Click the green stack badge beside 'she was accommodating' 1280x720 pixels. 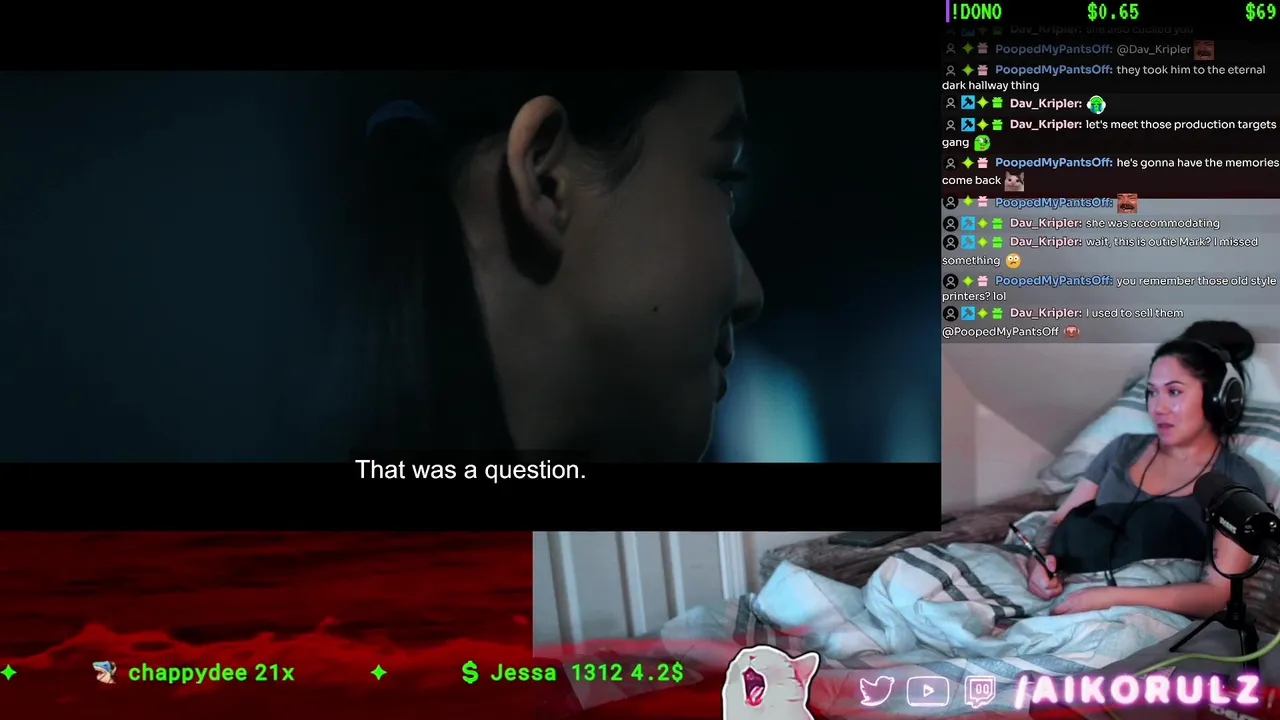997,223
